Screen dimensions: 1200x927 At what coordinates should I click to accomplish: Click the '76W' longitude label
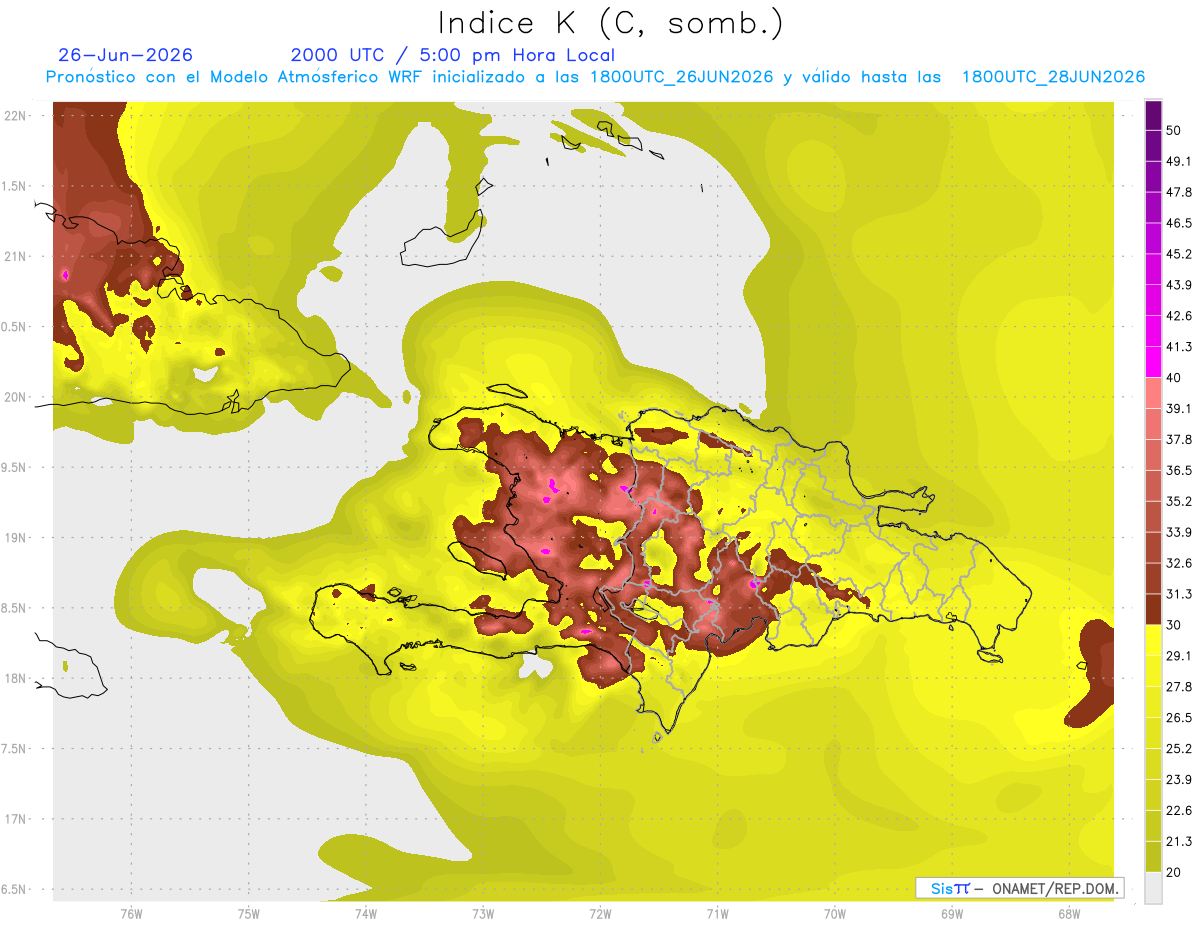131,913
